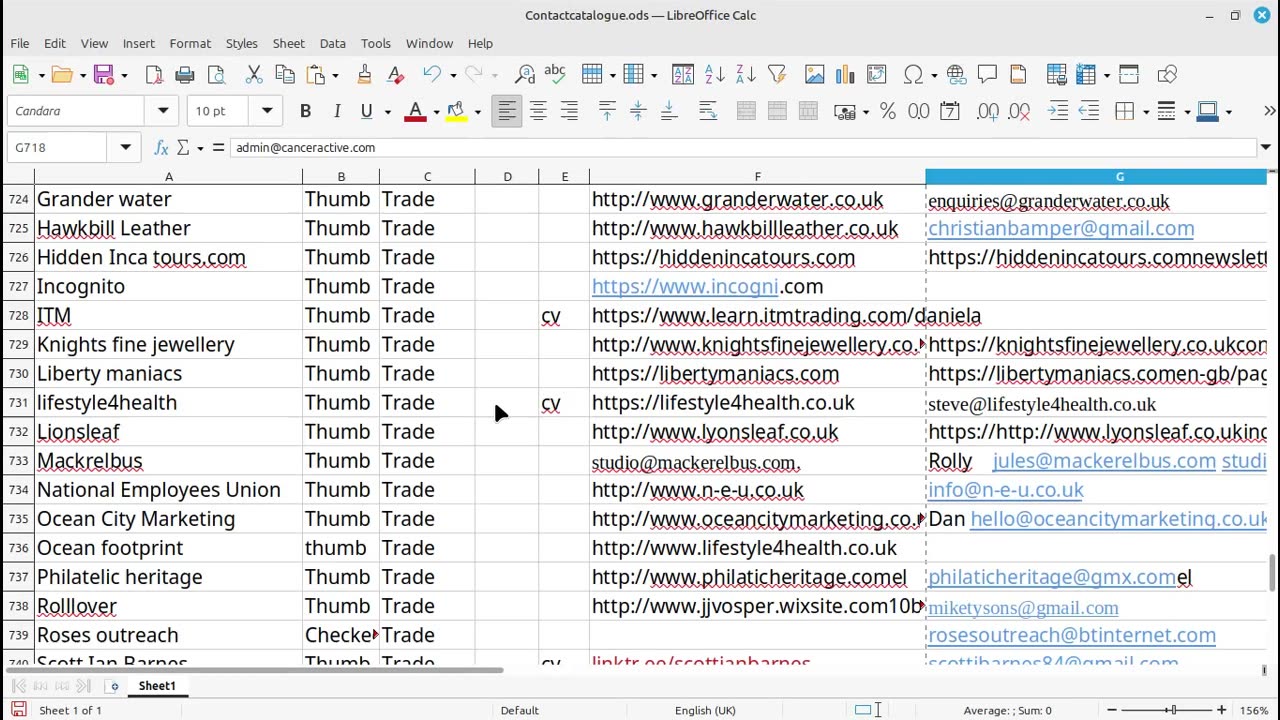Open the Tools menu
Screen dimensions: 1280x720
[x=376, y=44]
